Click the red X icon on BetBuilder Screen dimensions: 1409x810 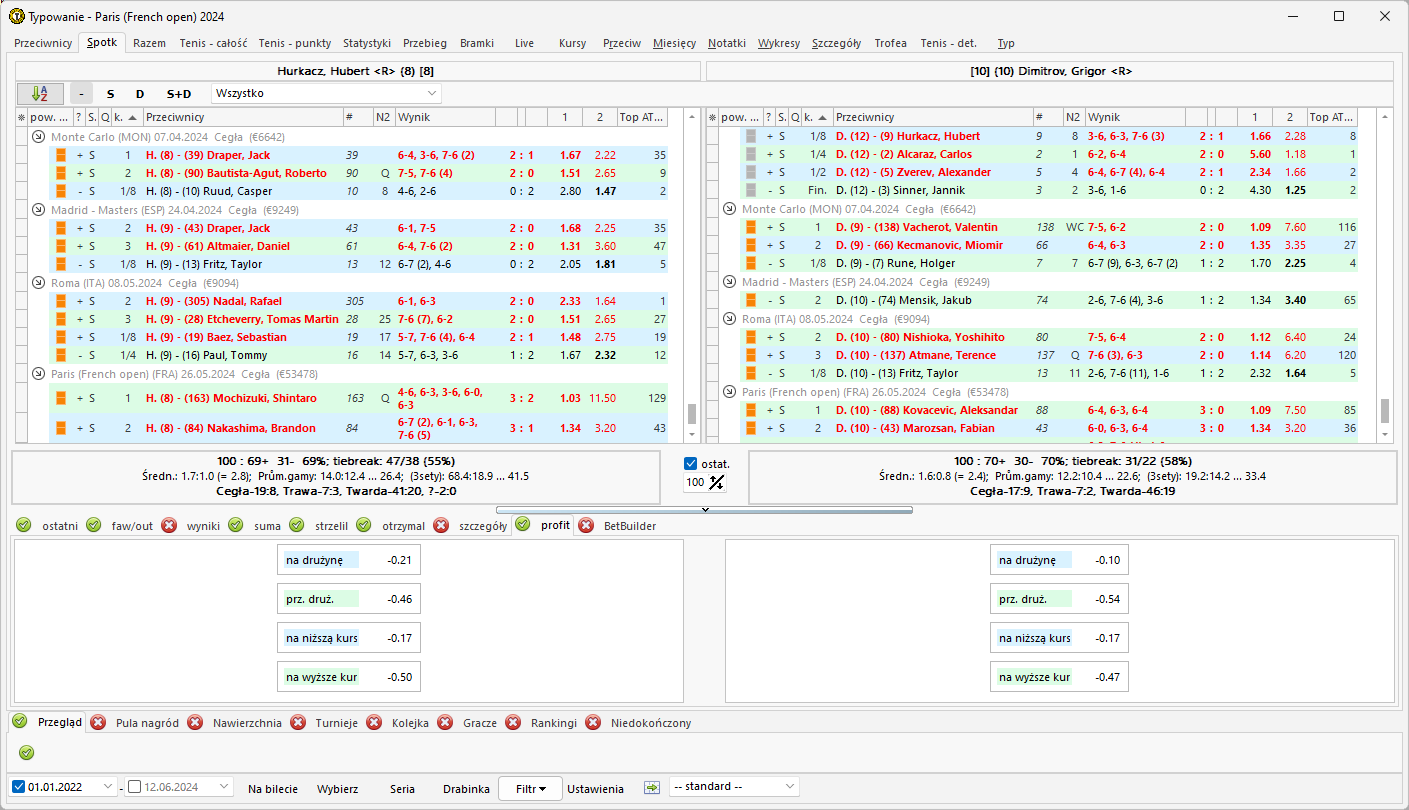(x=585, y=525)
